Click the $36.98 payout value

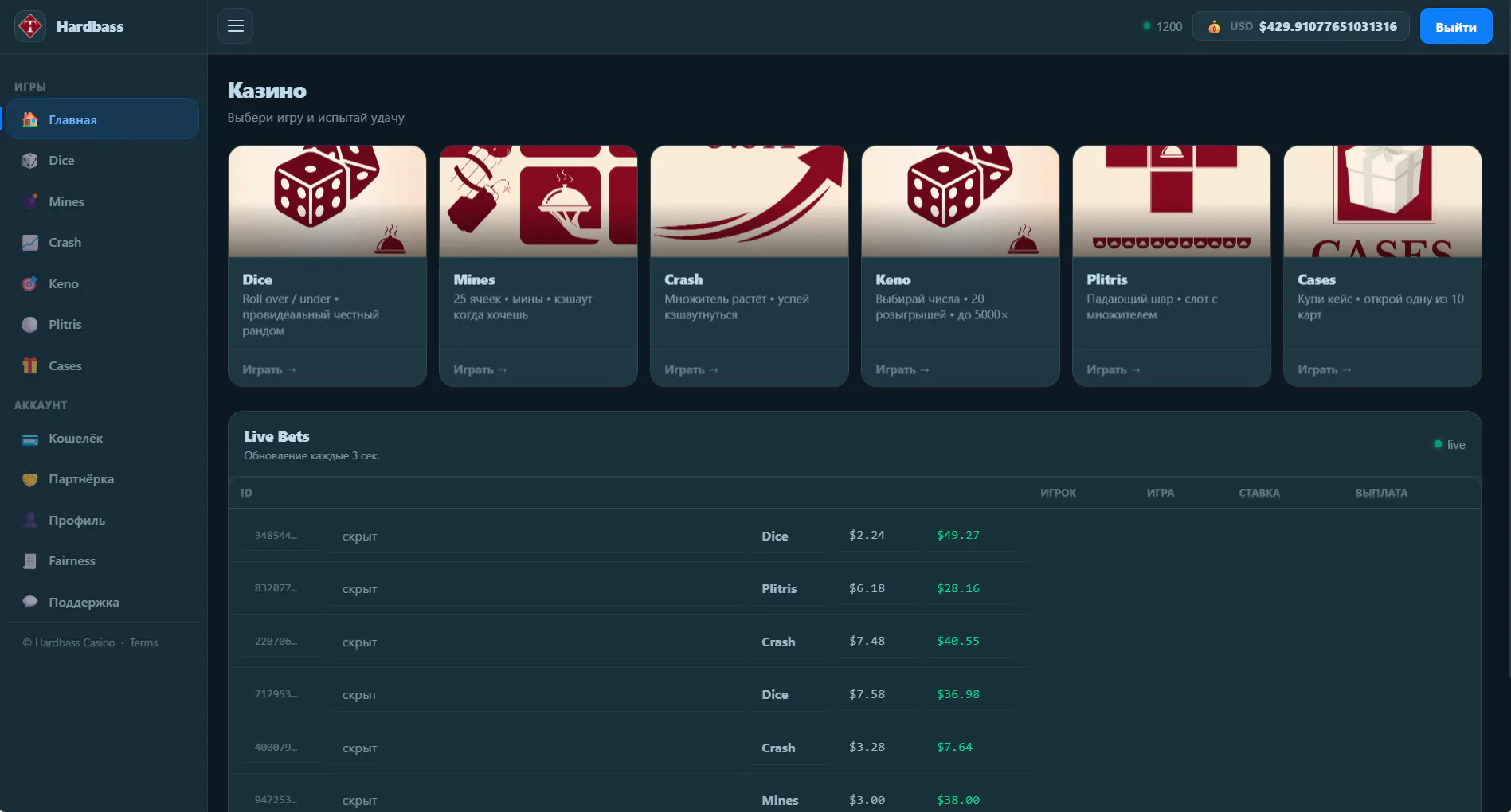[958, 694]
